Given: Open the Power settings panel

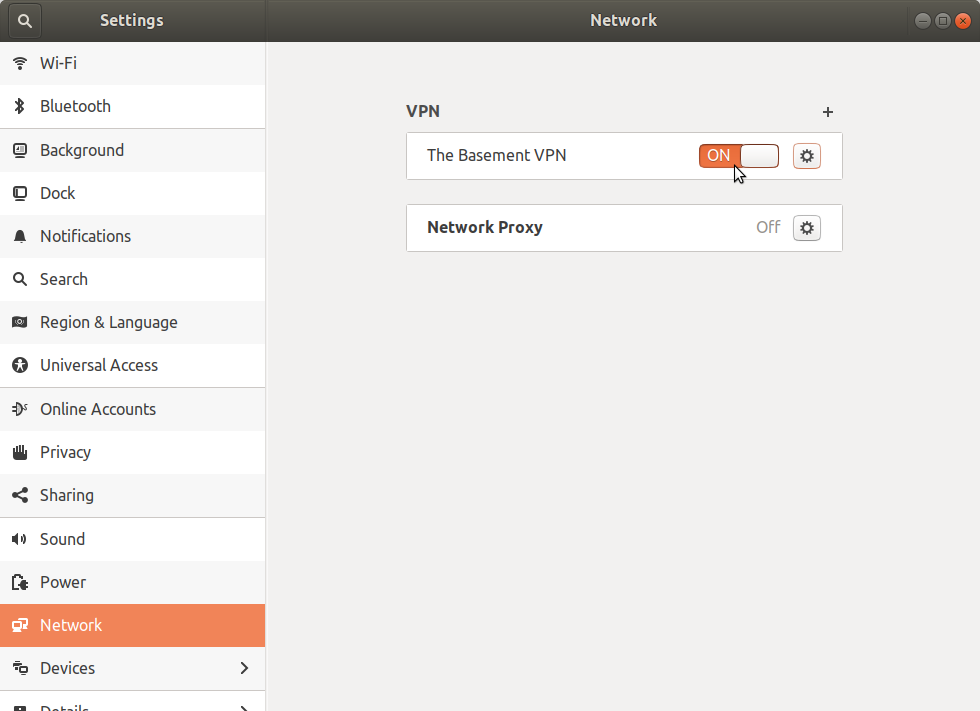Looking at the screenshot, I should (x=132, y=582).
